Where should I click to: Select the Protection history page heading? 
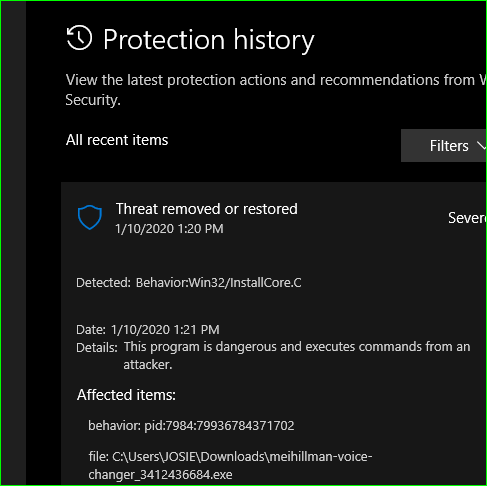tap(209, 40)
